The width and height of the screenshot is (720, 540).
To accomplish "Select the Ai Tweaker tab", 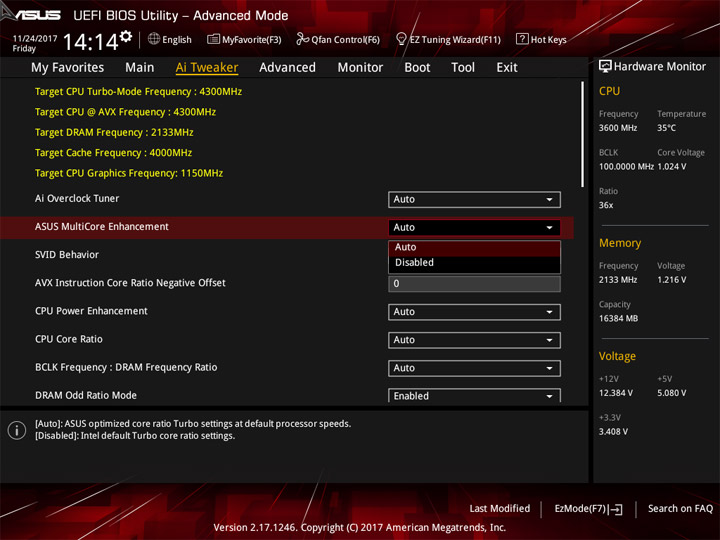I will coord(207,68).
